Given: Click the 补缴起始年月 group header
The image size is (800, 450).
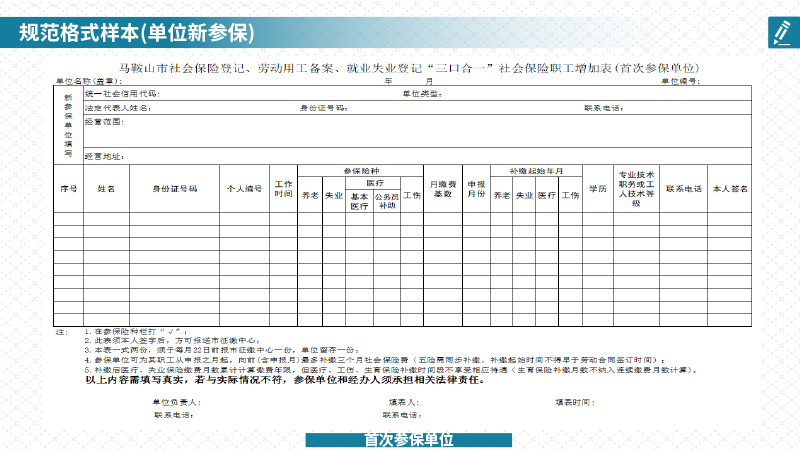Looking at the screenshot, I should [x=536, y=171].
